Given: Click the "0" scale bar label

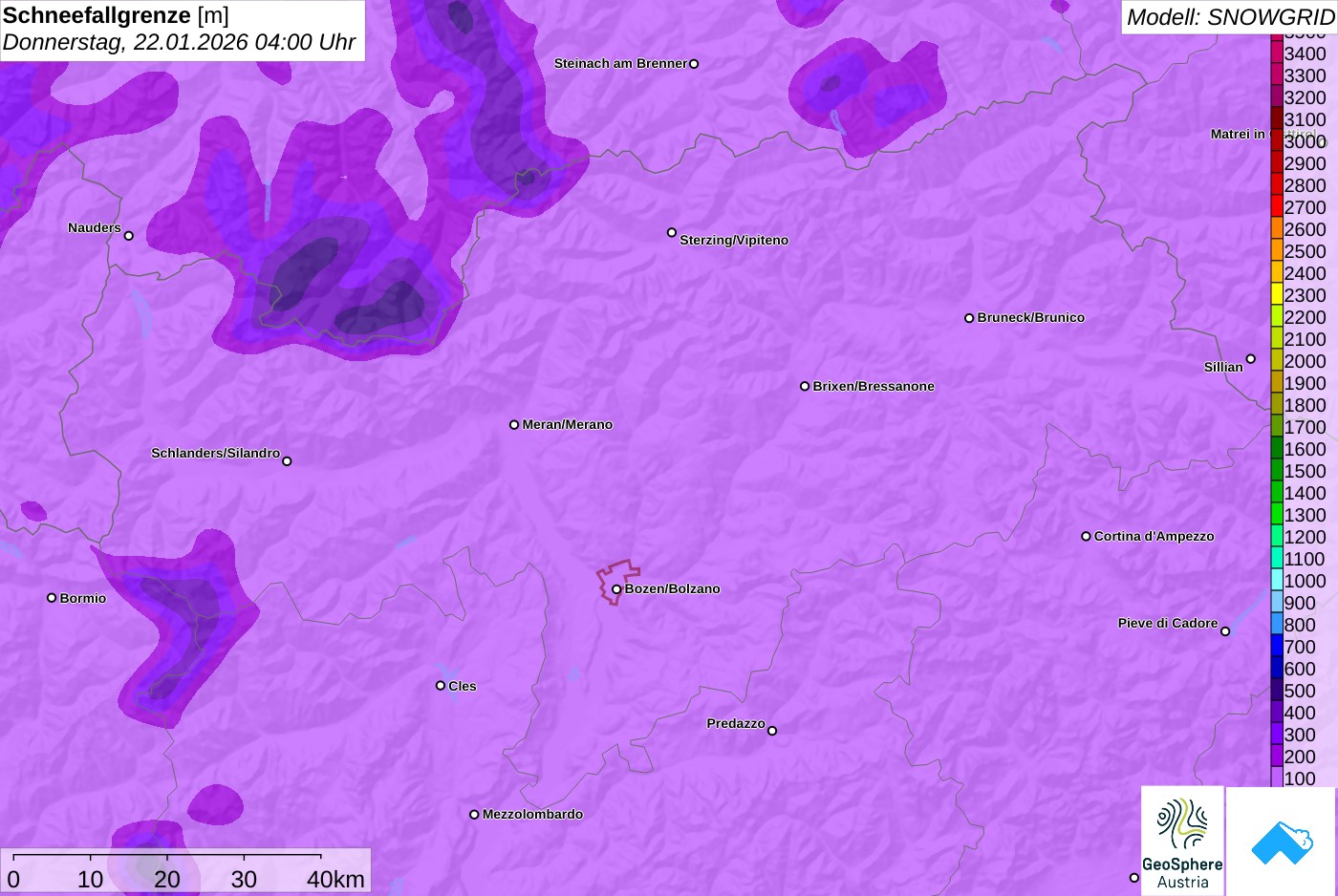Looking at the screenshot, I should [x=13, y=880].
